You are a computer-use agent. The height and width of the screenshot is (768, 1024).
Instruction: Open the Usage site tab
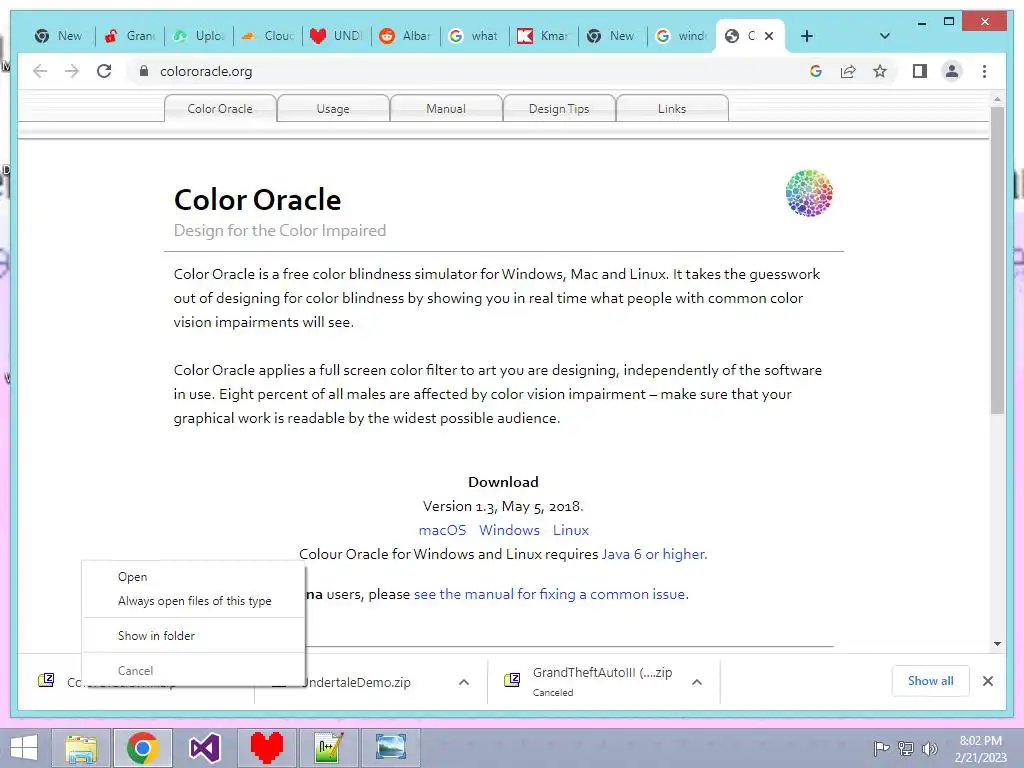pyautogui.click(x=333, y=109)
